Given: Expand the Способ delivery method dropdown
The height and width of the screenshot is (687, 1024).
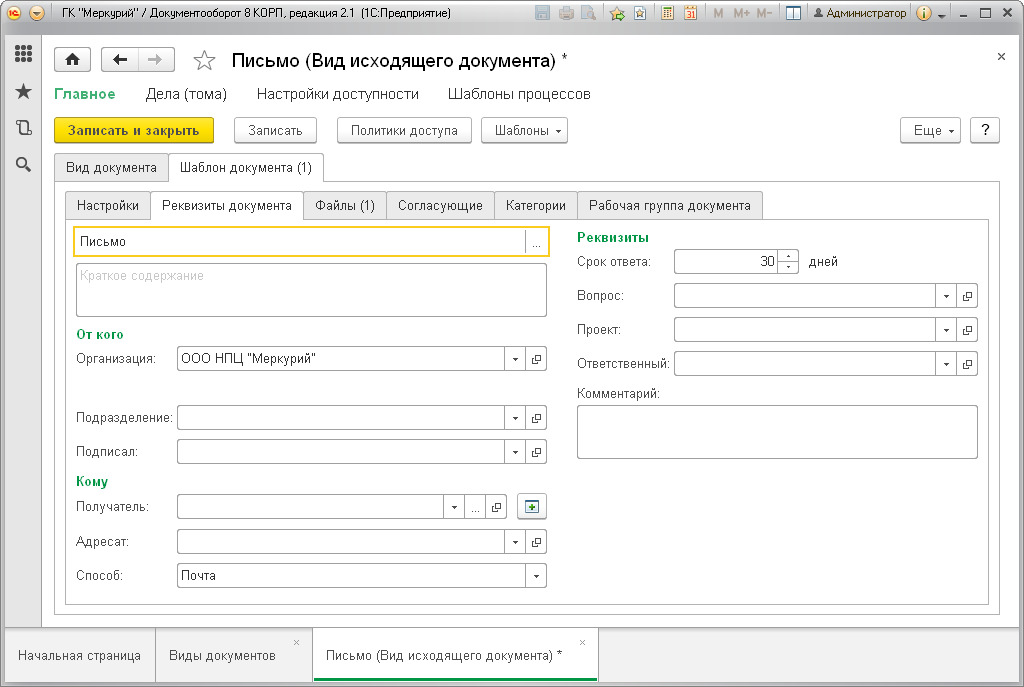Looking at the screenshot, I should (536, 576).
